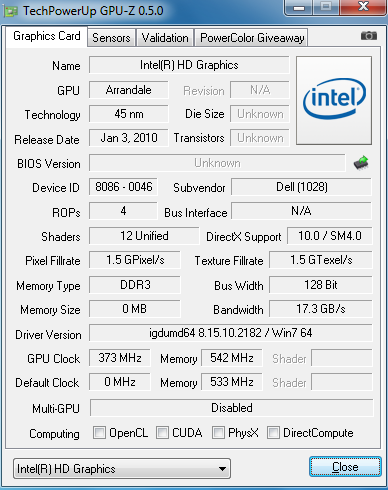Click the Close button
Viewport: 388px width, 490px height.
[345, 467]
